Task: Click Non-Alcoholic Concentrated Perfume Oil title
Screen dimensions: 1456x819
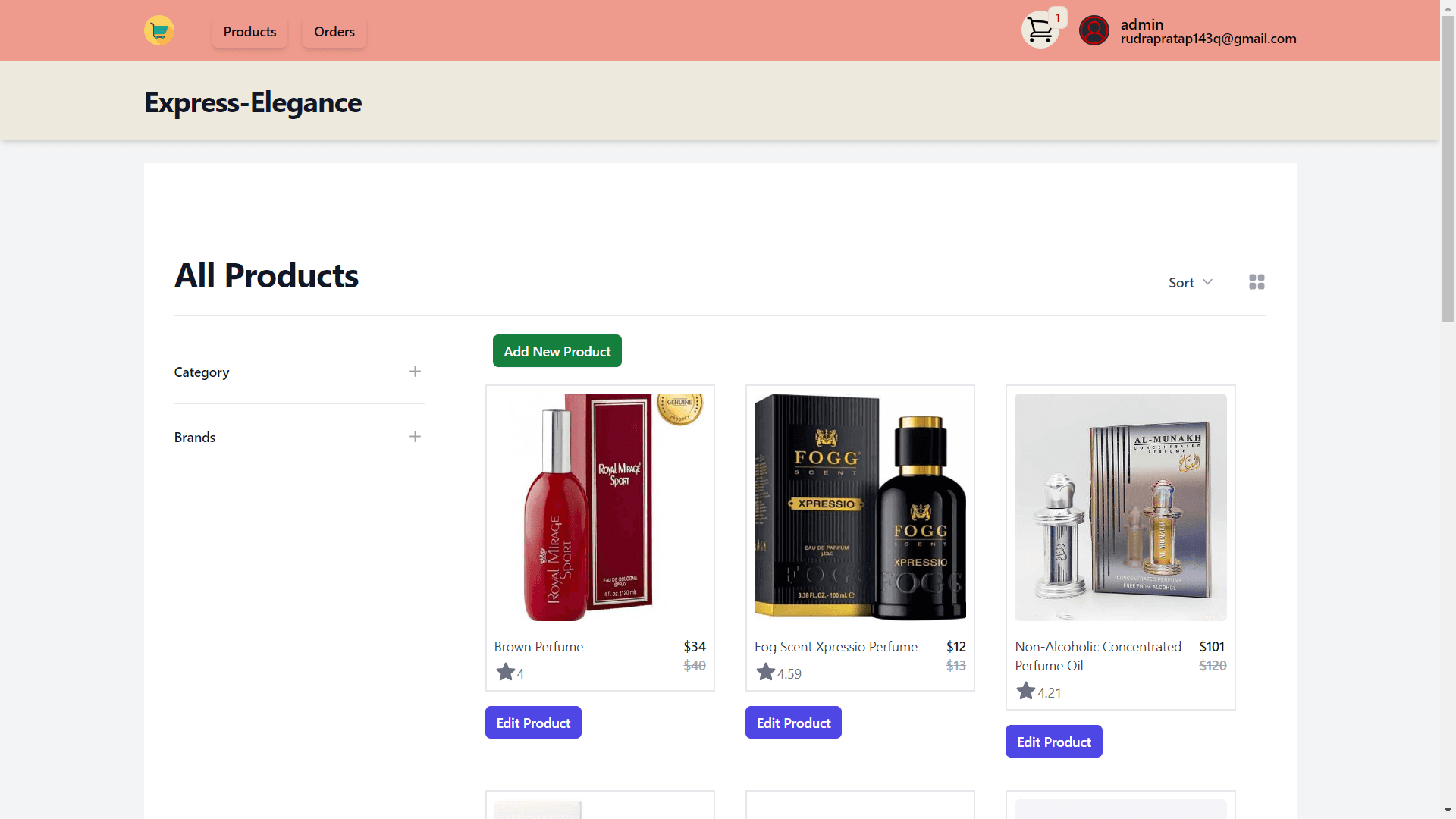Action: 1098,656
